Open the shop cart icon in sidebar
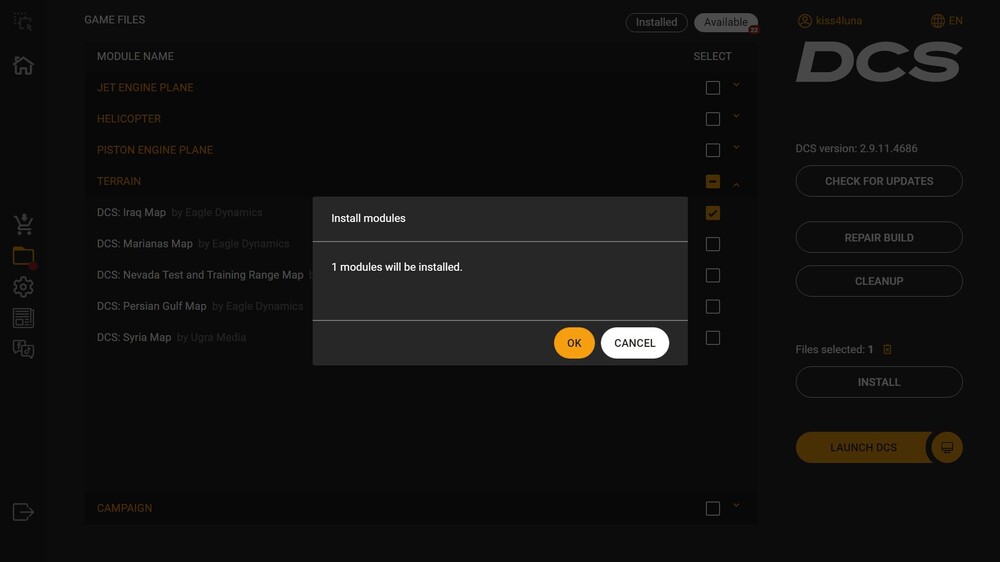The height and width of the screenshot is (562, 1000). pos(24,224)
